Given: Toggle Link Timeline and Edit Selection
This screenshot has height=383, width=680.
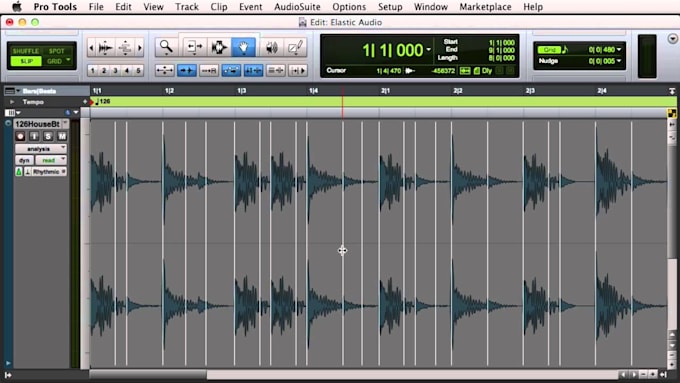Looking at the screenshot, I should (x=253, y=70).
